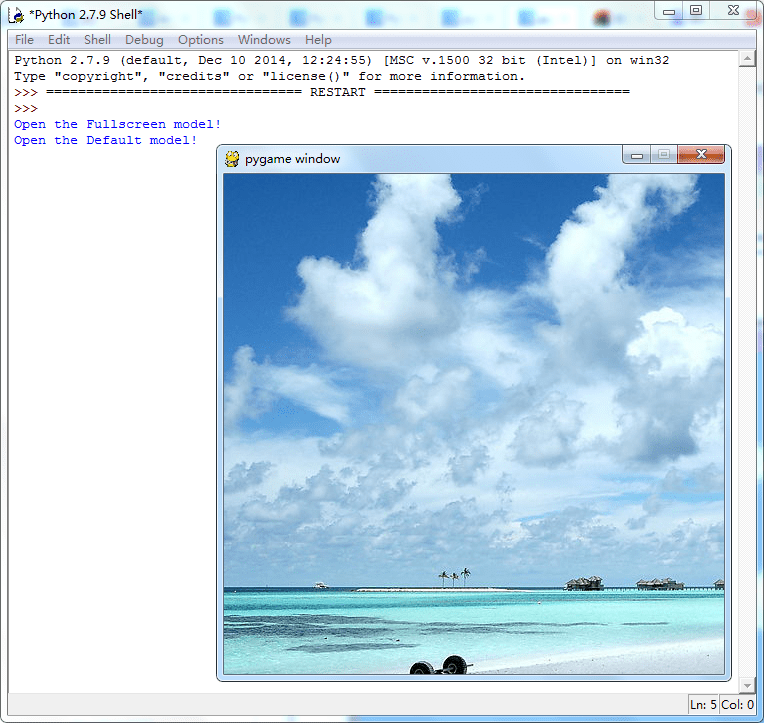Open the Edit menu
This screenshot has width=764, height=723.
(x=59, y=40)
